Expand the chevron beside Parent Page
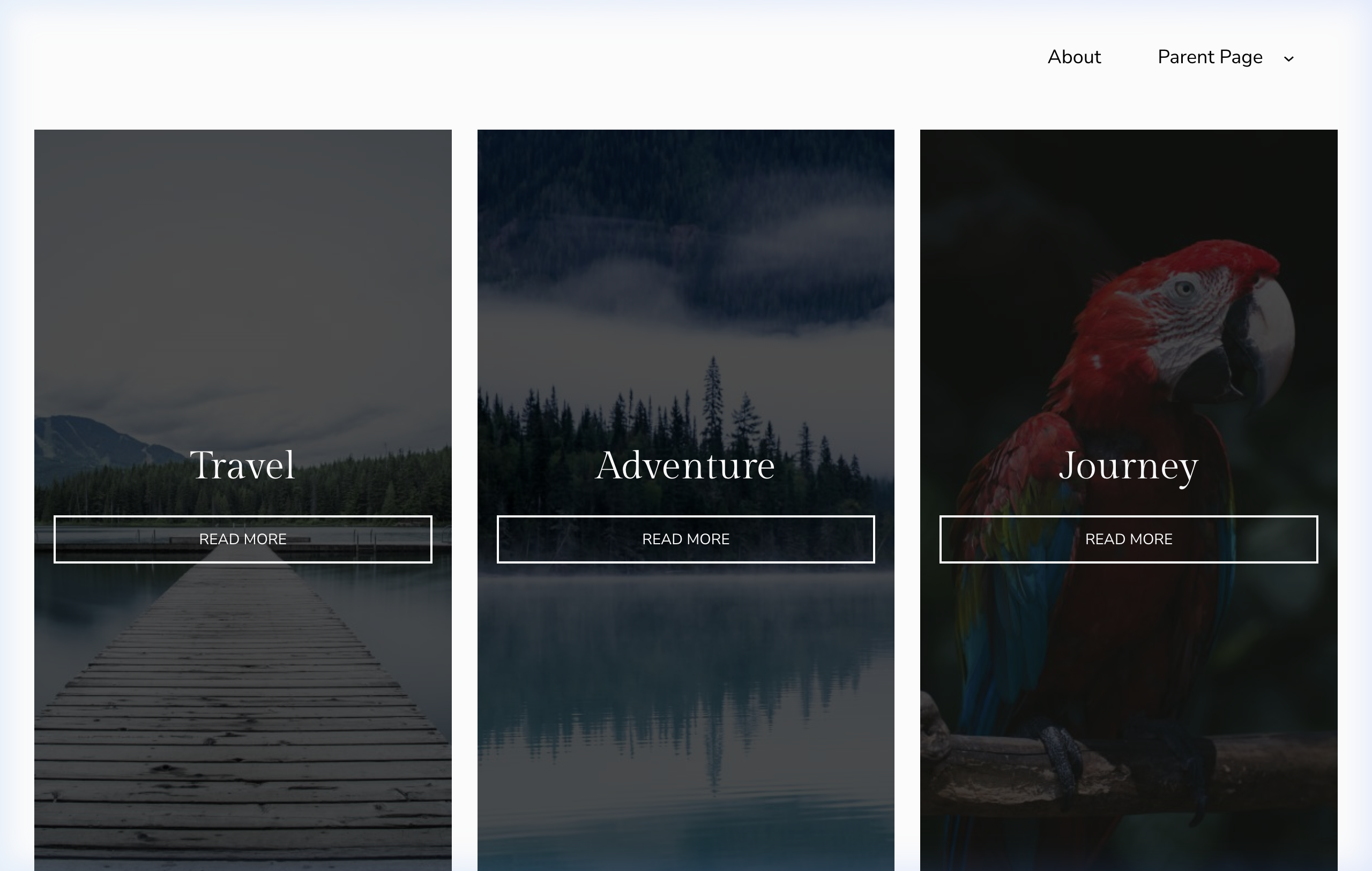The image size is (1372, 871). click(1289, 59)
